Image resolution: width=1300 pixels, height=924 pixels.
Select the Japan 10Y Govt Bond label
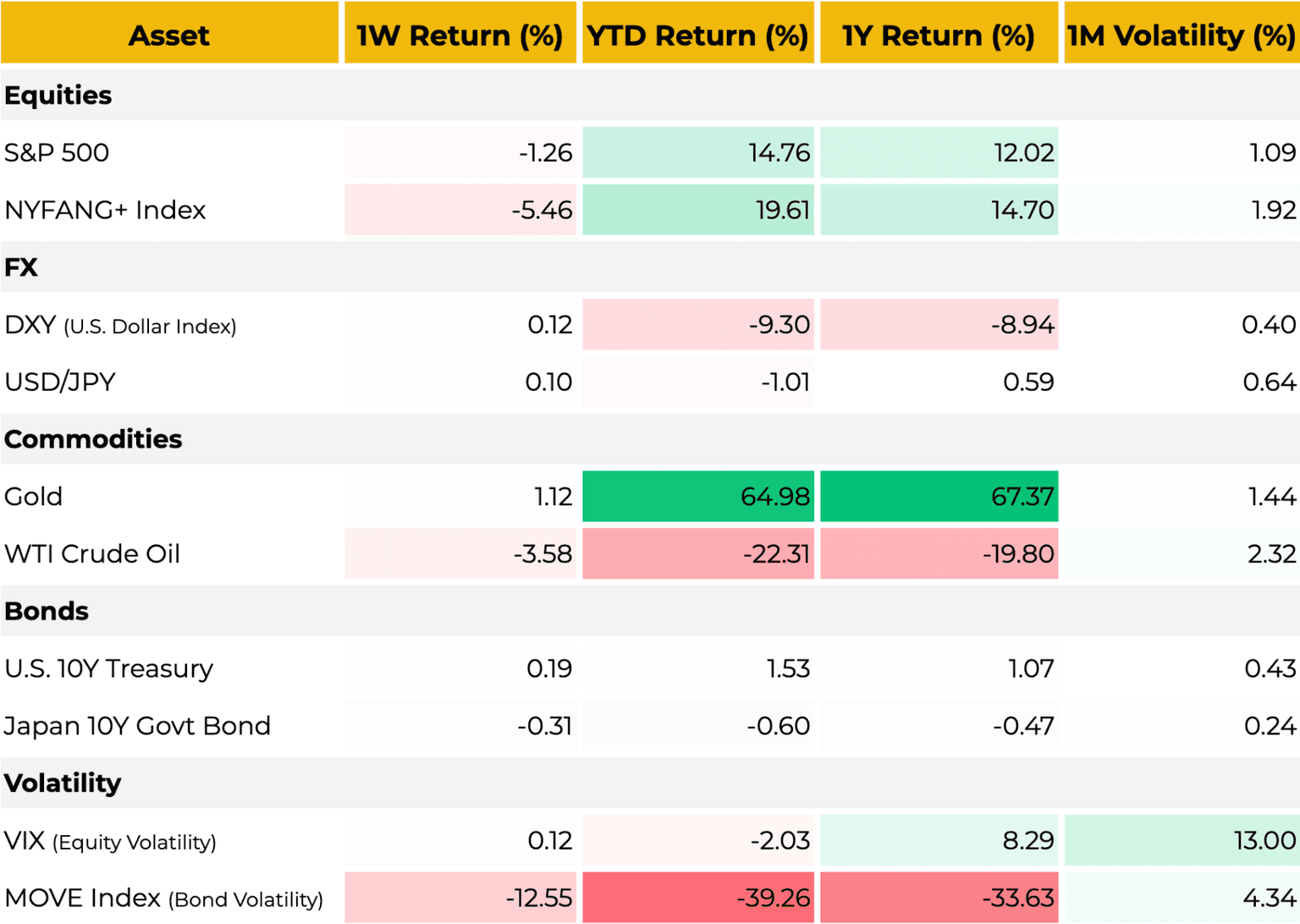pos(137,726)
